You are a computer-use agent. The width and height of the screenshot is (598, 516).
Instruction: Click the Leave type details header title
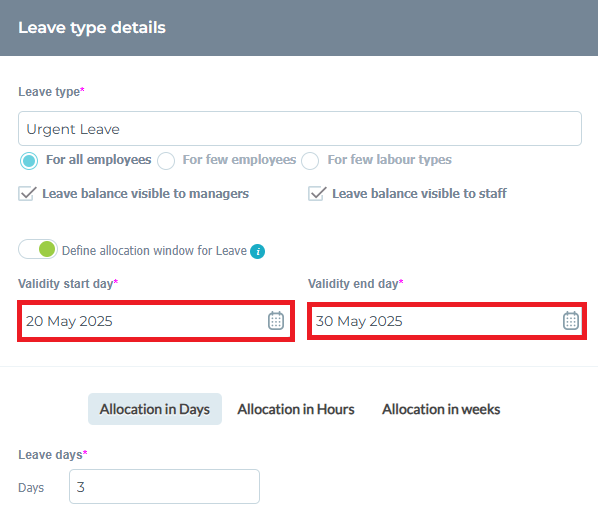click(x=92, y=27)
